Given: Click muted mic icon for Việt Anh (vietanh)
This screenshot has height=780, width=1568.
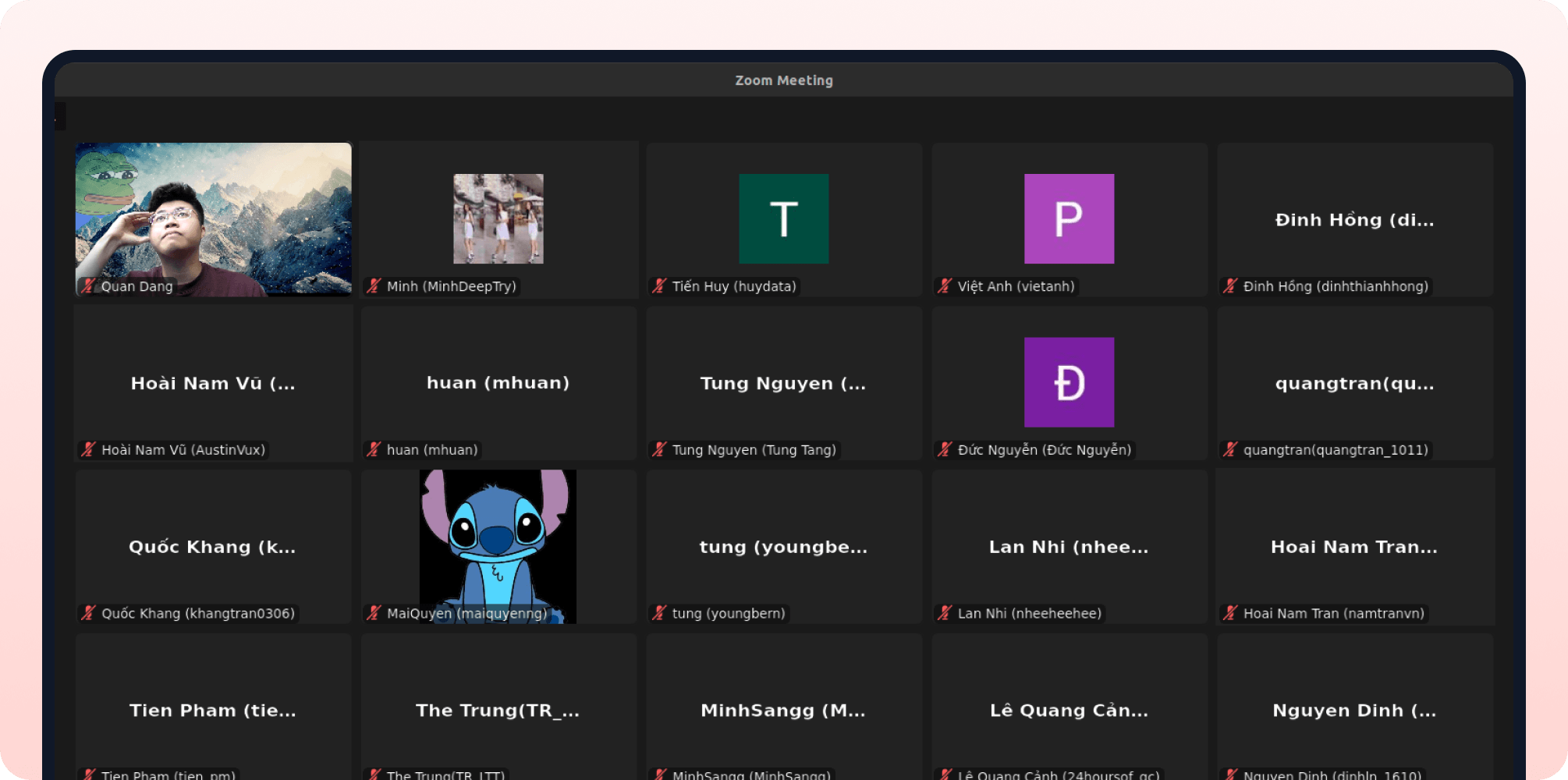Looking at the screenshot, I should coord(945,286).
